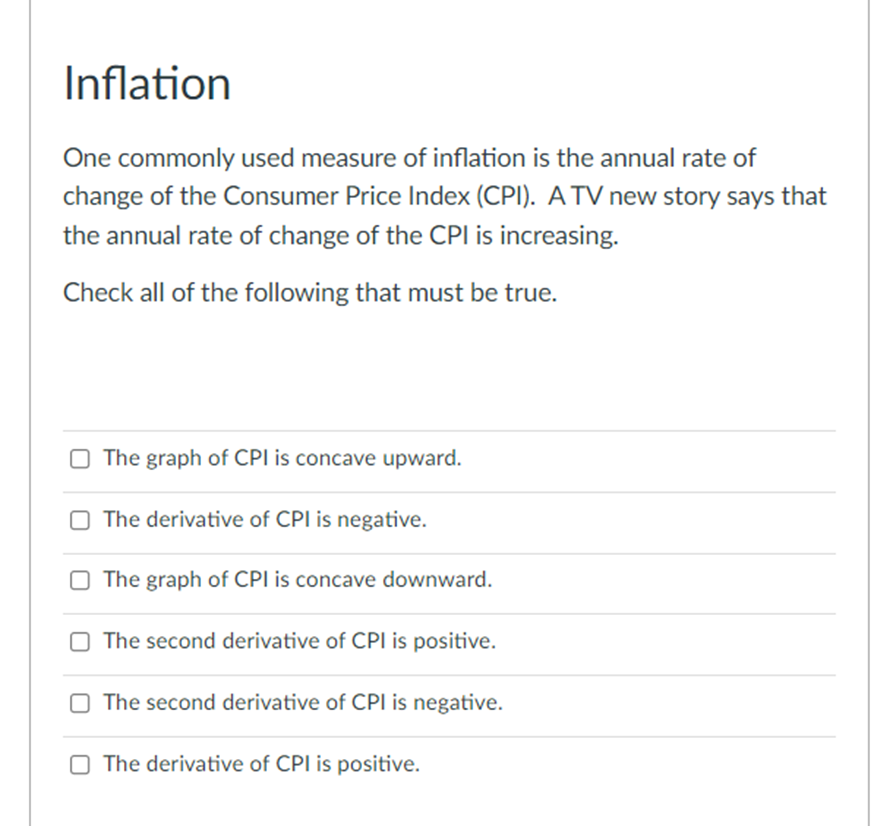Image resolution: width=888 pixels, height=826 pixels.
Task: Check the 'derivative of CPI is positive' checkbox
Action: click(79, 764)
